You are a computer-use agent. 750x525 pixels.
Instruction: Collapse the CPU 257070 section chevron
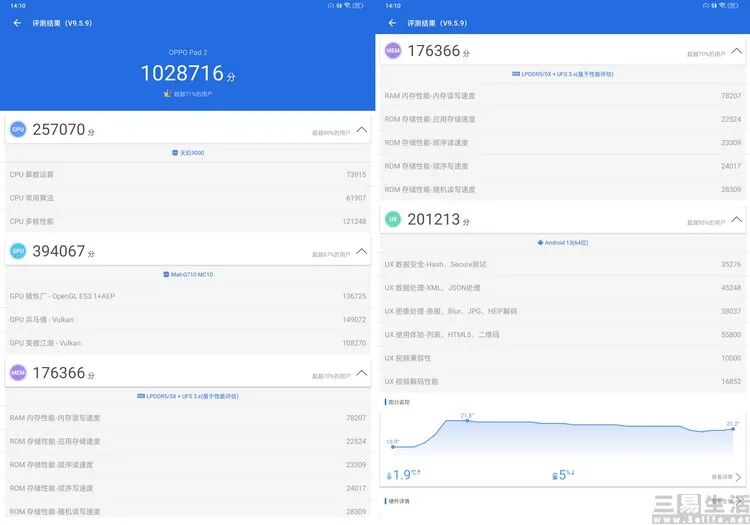coord(362,130)
